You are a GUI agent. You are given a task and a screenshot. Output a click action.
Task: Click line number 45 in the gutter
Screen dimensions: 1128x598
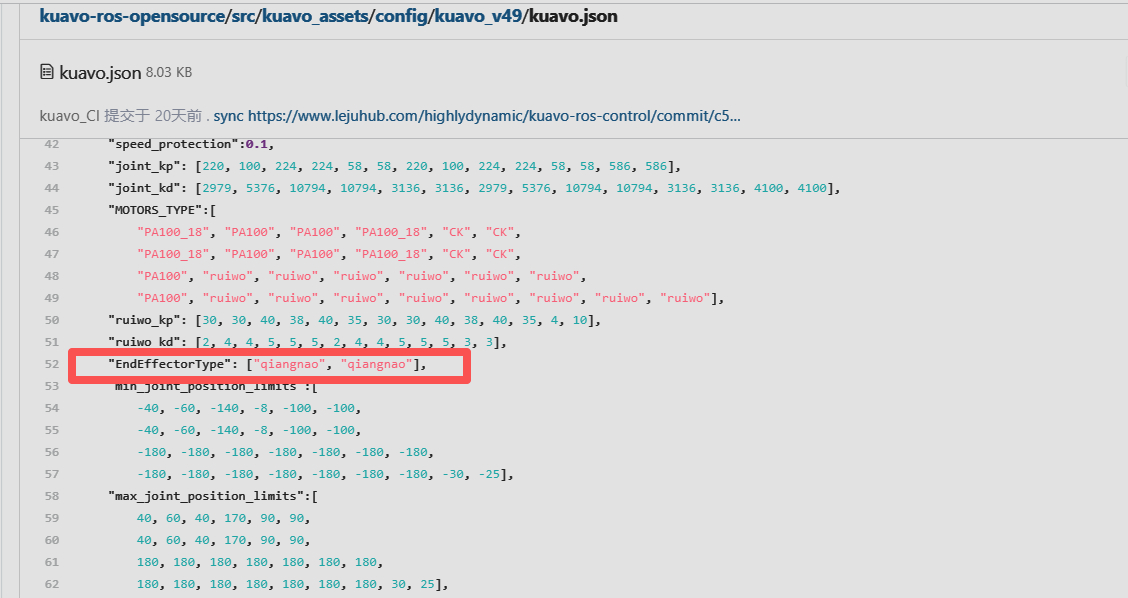52,210
